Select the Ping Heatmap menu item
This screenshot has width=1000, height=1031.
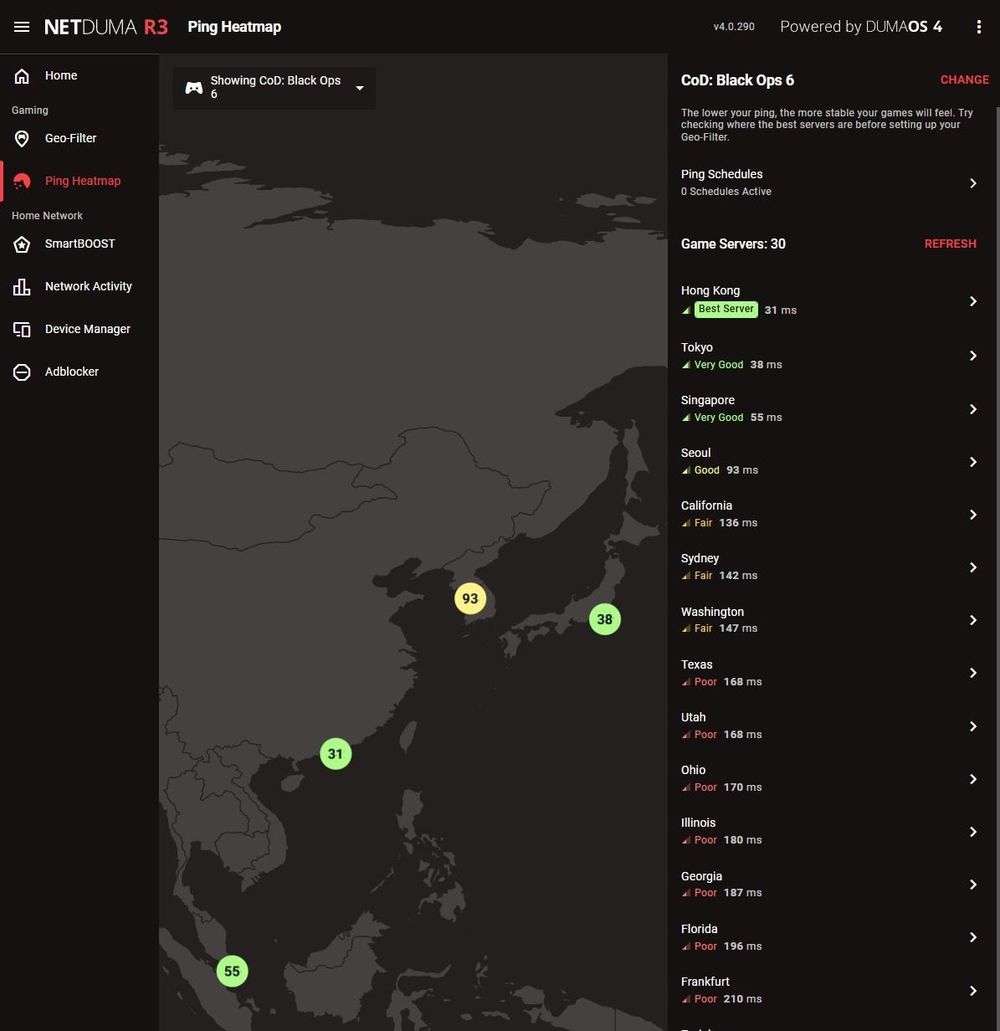(x=82, y=181)
